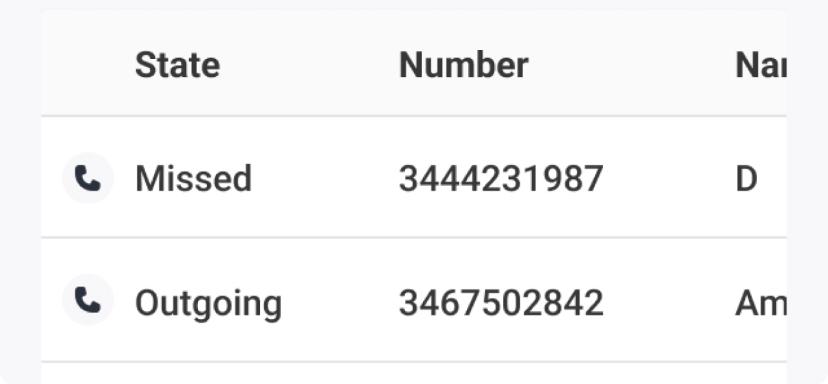Screen dimensions: 828x384
Task: Click blank space between 3444231987 and D
Action: point(669,179)
